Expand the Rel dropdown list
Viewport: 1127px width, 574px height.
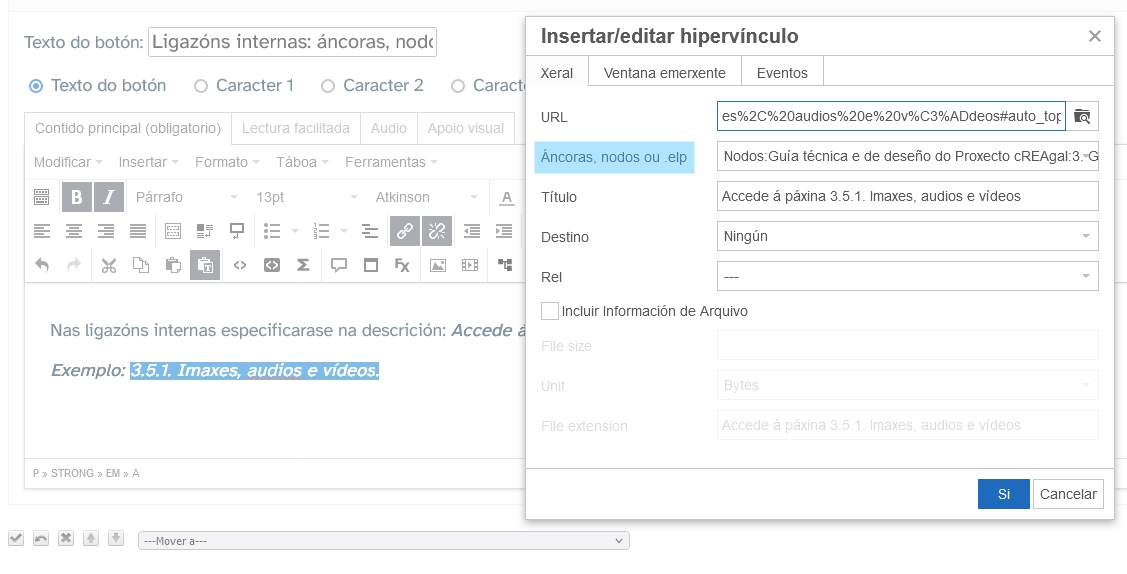[x=907, y=276]
